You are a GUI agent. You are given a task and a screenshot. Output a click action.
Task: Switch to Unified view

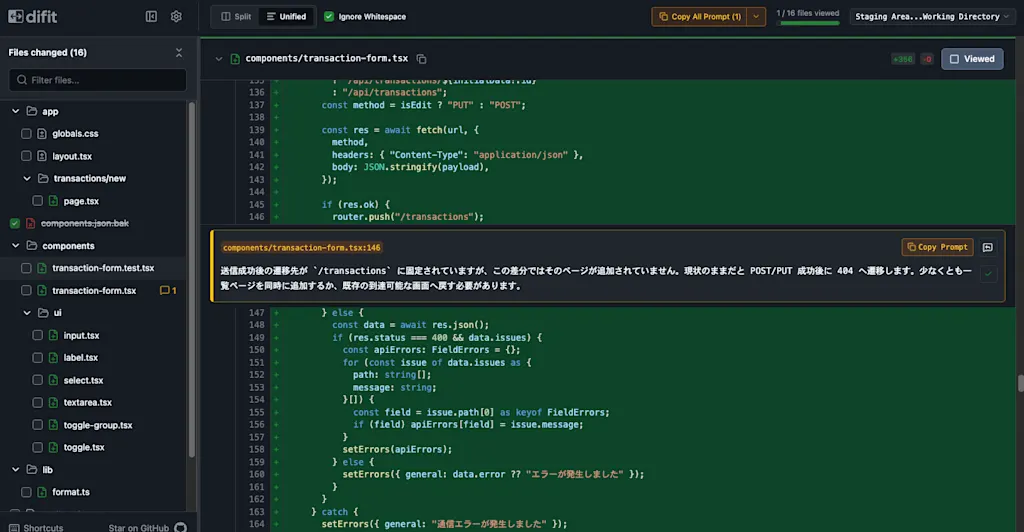(x=287, y=16)
